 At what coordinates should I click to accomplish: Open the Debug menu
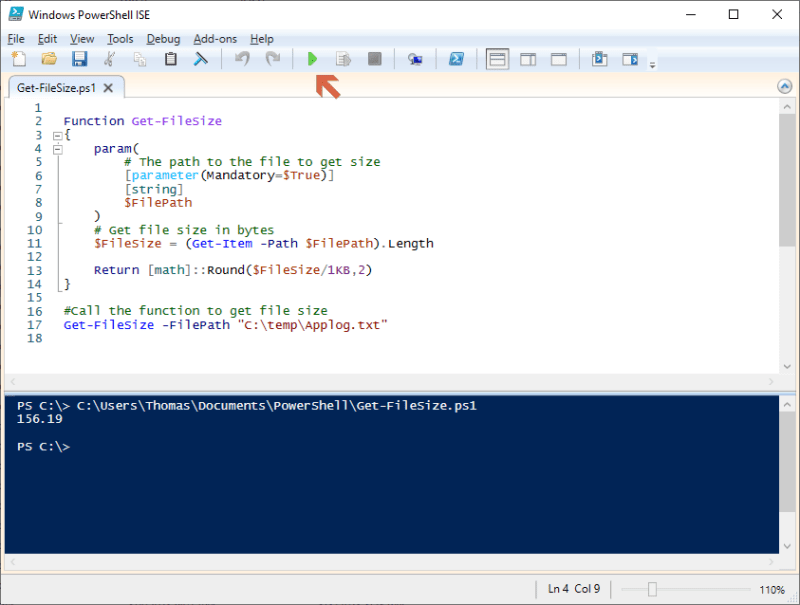[x=163, y=39]
